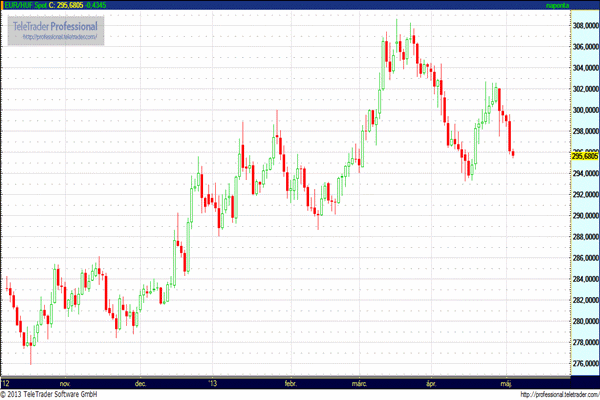Click the 'máj.' date axis marker
This screenshot has width=600, height=400.
(x=506, y=382)
